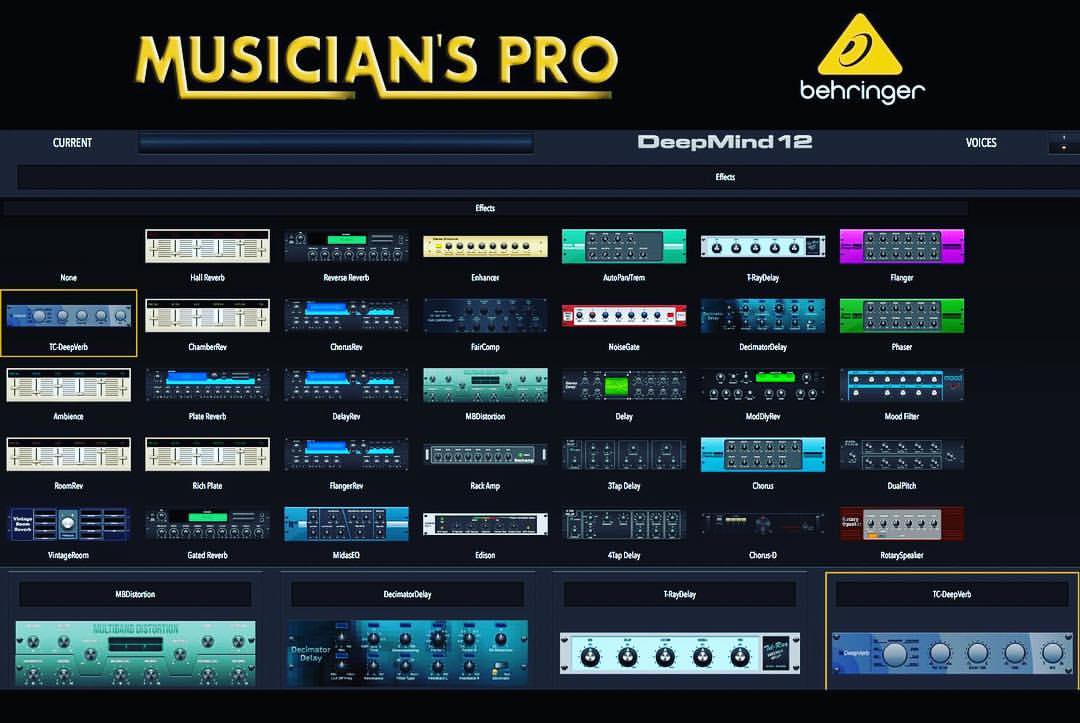This screenshot has height=723, width=1080.
Task: Click the DeepMind 12 title
Action: (x=725, y=142)
